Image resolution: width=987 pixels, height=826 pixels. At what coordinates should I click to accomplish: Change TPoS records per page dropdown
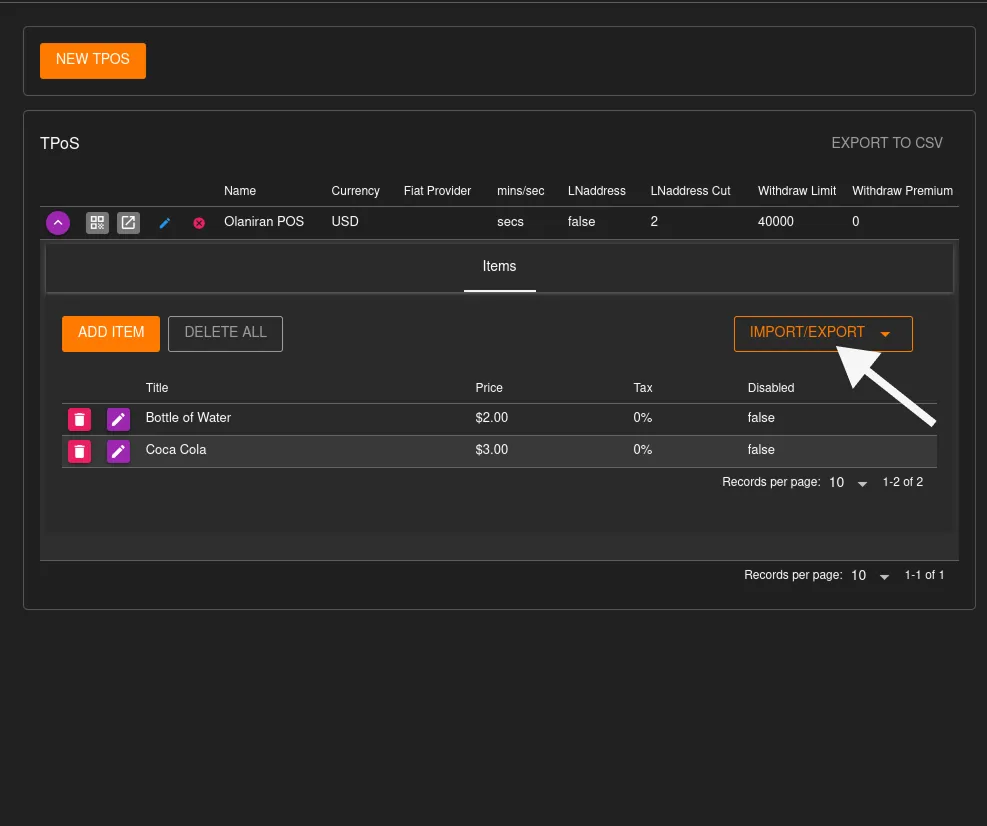pyautogui.click(x=868, y=576)
